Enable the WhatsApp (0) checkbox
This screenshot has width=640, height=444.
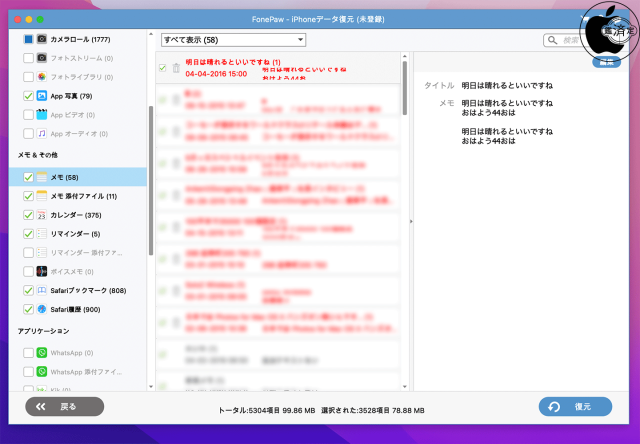[28, 353]
